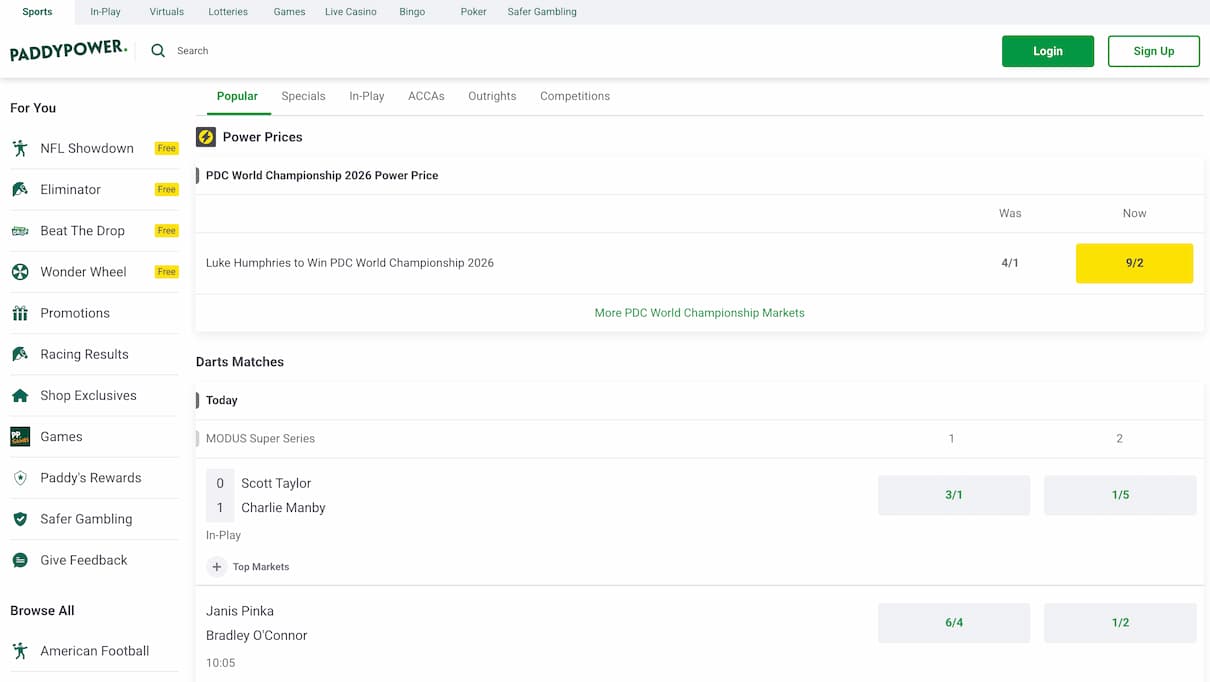
Task: Select the yellow 9/2 Power Price odds
Action: point(1134,263)
